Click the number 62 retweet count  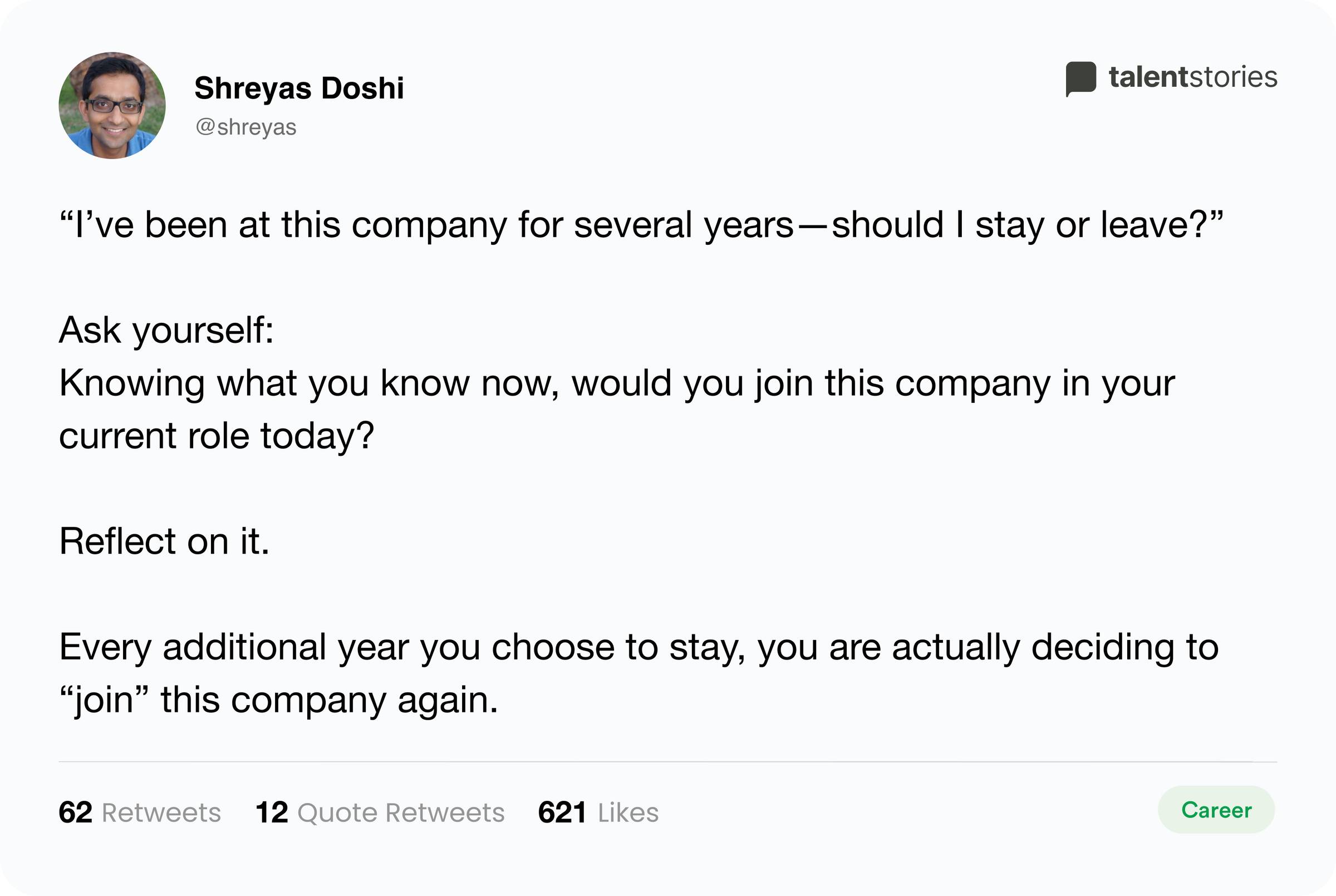click(76, 813)
